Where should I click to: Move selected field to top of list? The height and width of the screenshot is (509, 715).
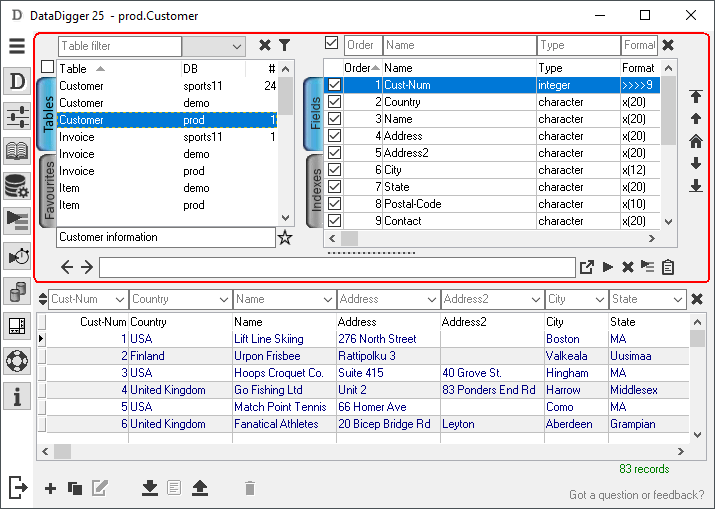tap(696, 97)
